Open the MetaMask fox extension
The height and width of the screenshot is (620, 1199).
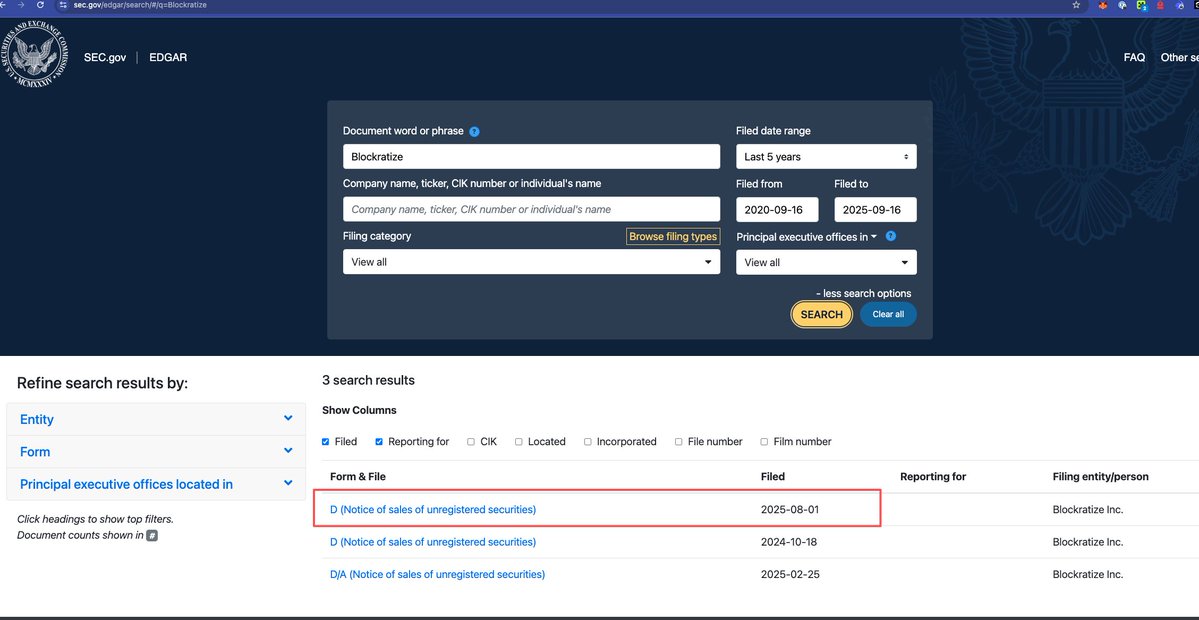tap(1103, 5)
